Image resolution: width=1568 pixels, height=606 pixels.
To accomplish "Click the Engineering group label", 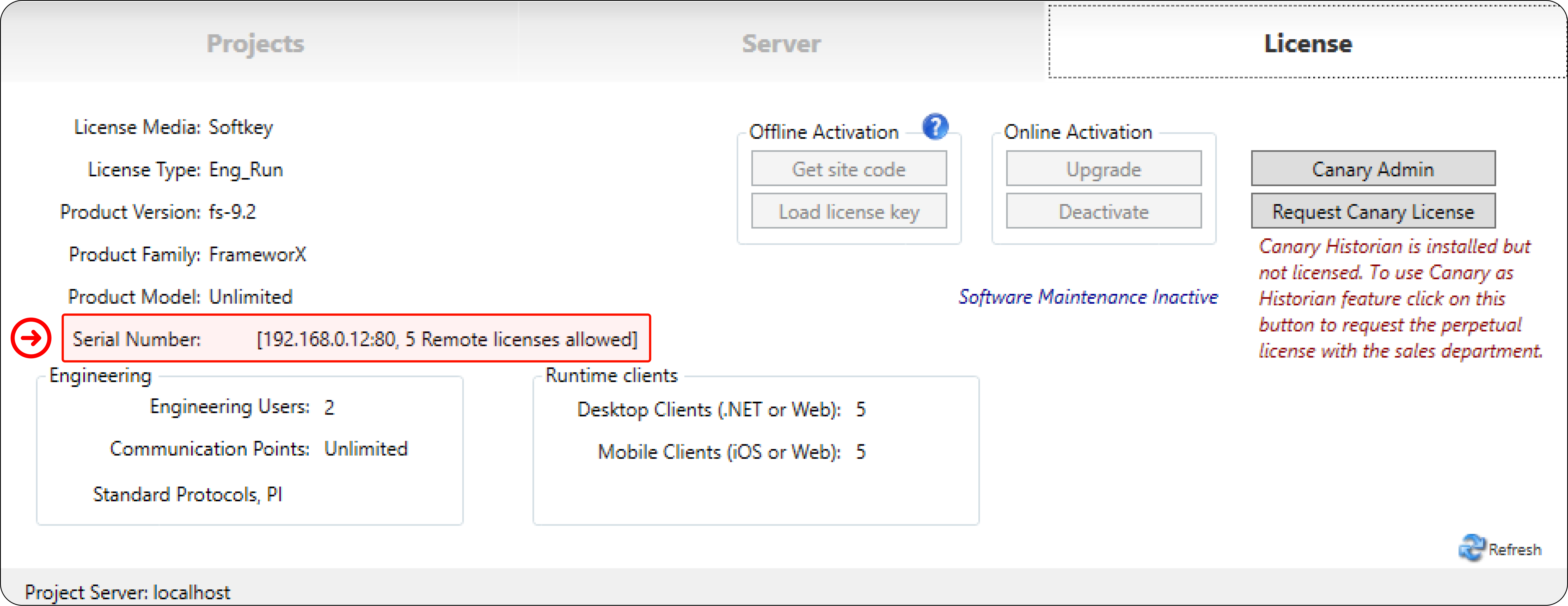I will pyautogui.click(x=100, y=375).
